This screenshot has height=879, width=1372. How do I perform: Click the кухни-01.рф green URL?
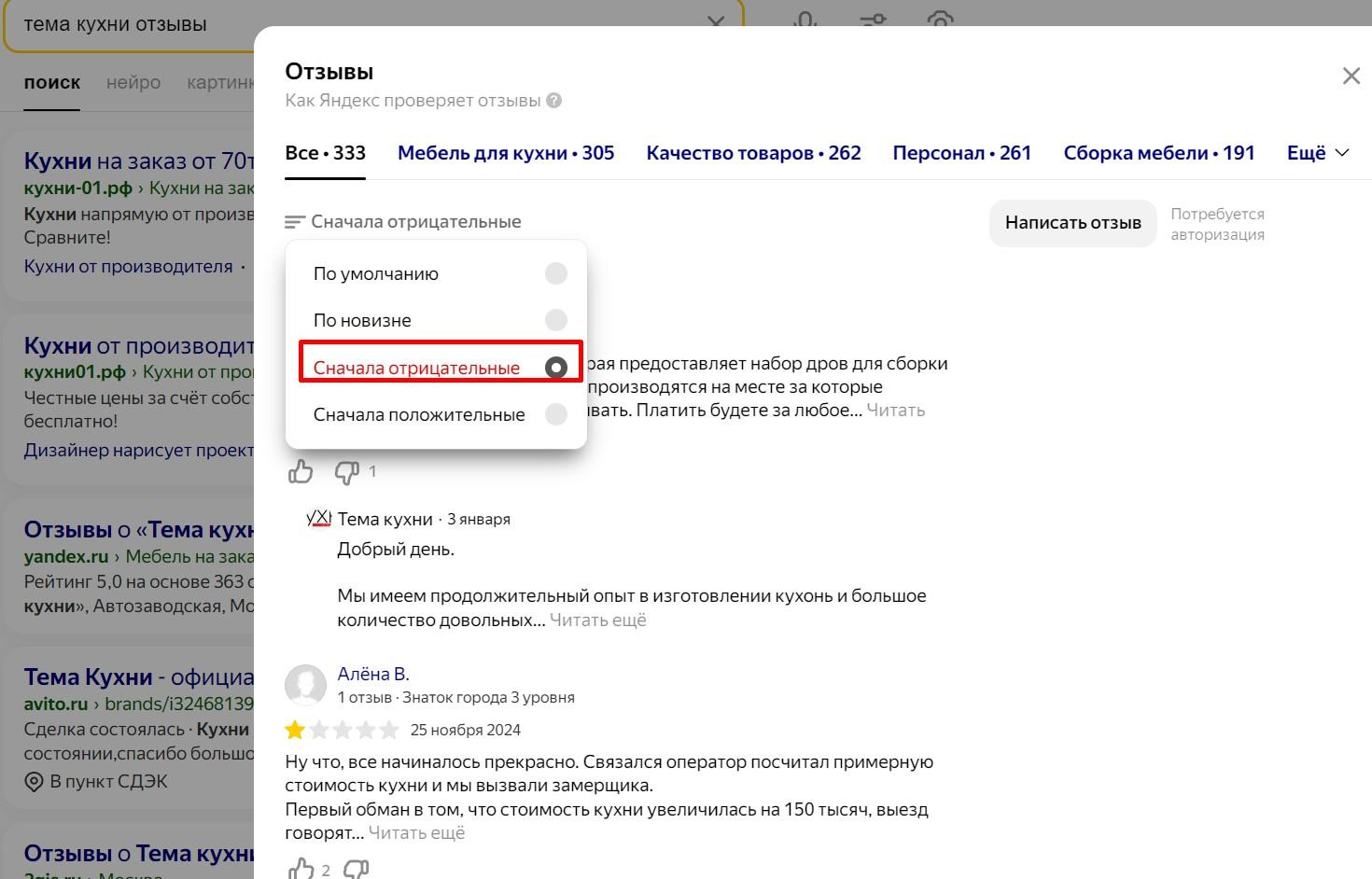tap(78, 188)
